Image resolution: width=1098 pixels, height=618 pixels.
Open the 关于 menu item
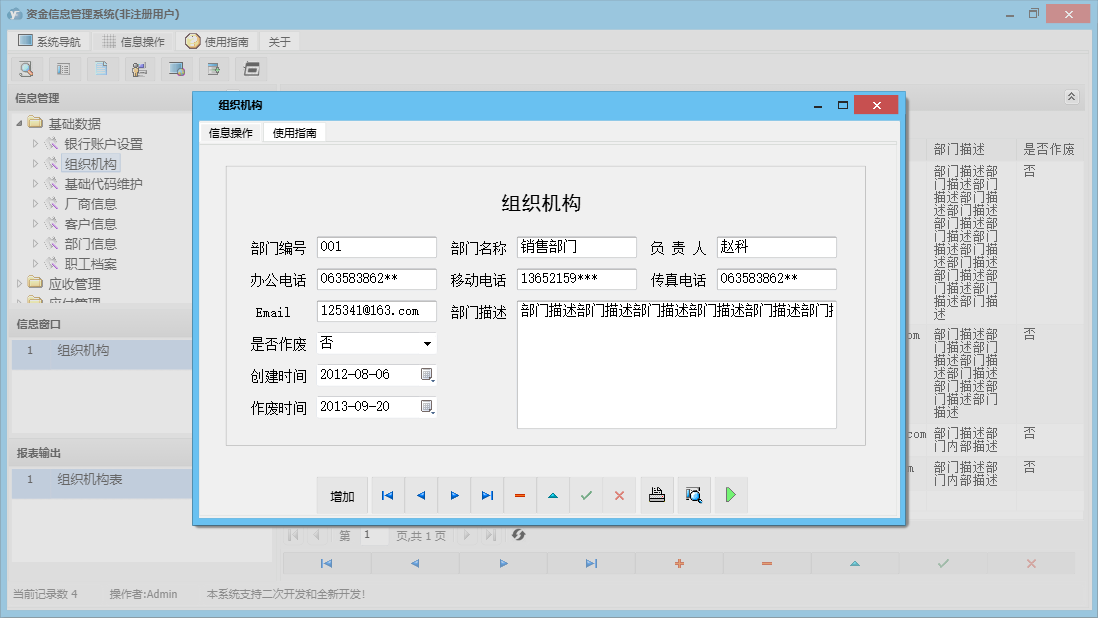coord(278,41)
